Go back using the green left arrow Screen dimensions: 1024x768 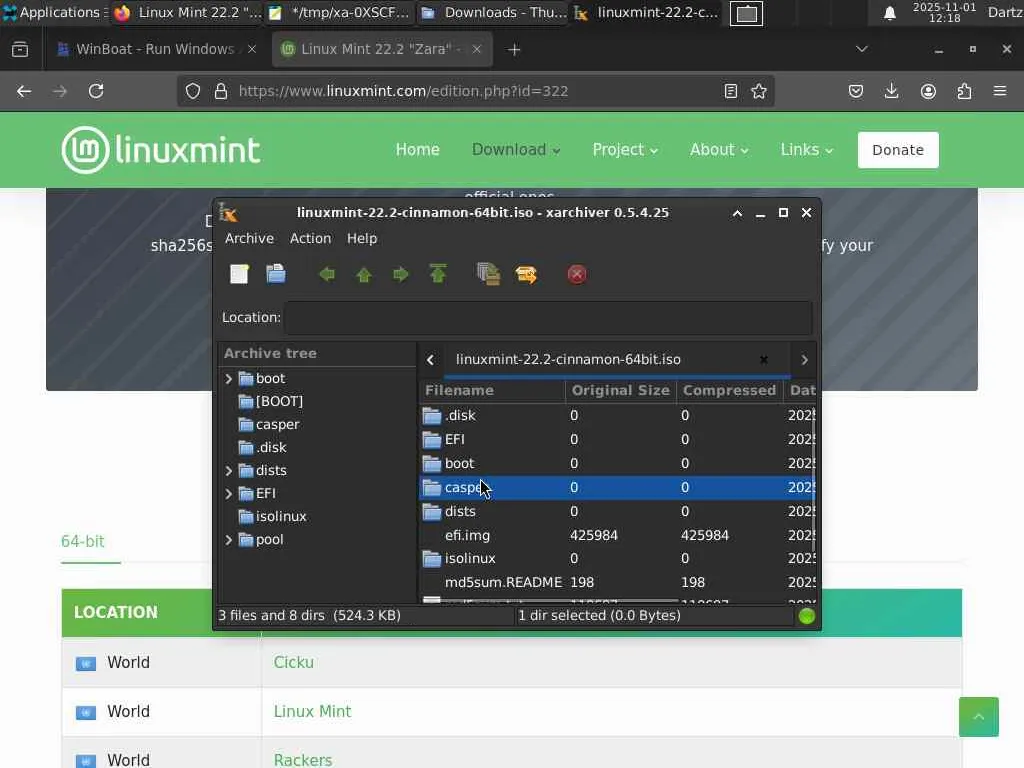coord(327,274)
